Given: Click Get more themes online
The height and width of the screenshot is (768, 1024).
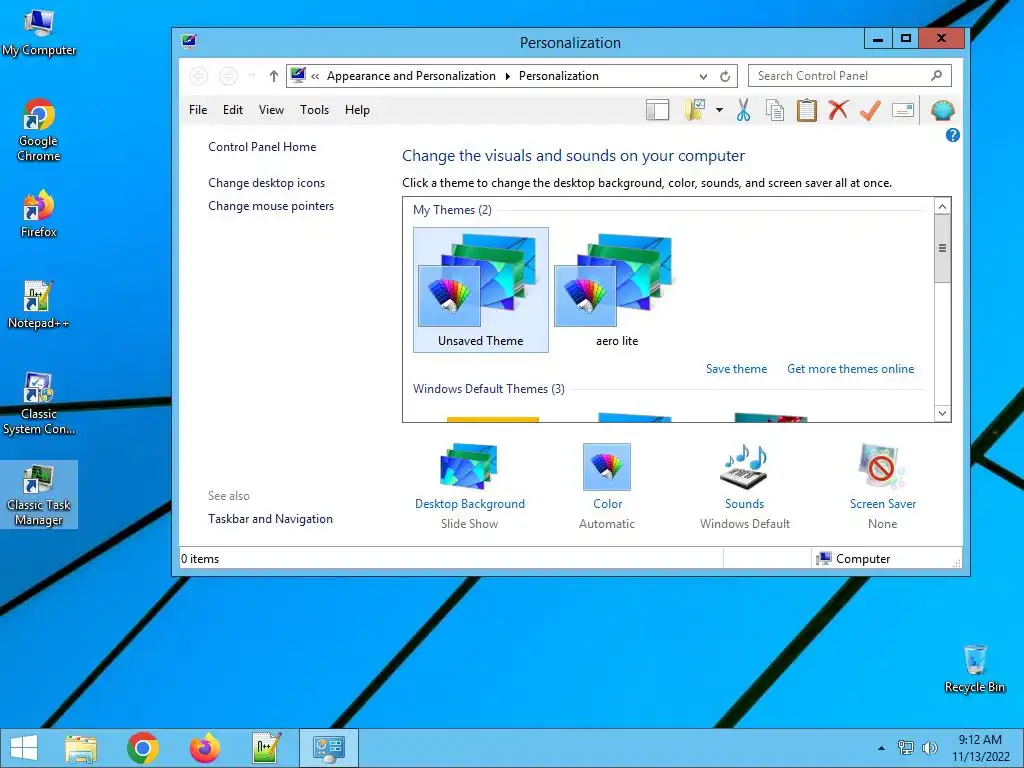Looking at the screenshot, I should [x=850, y=369].
